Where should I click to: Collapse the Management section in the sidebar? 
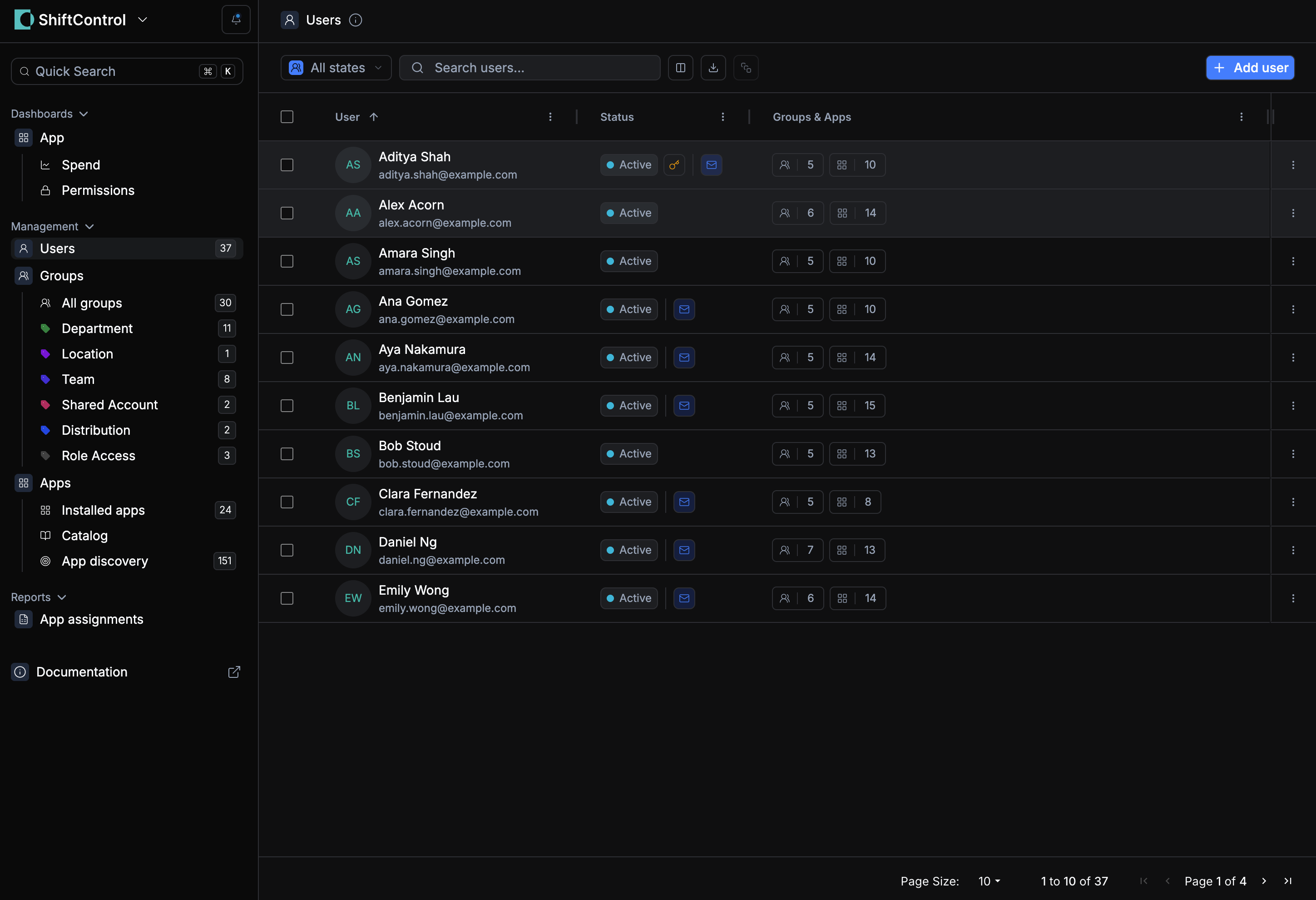89,226
